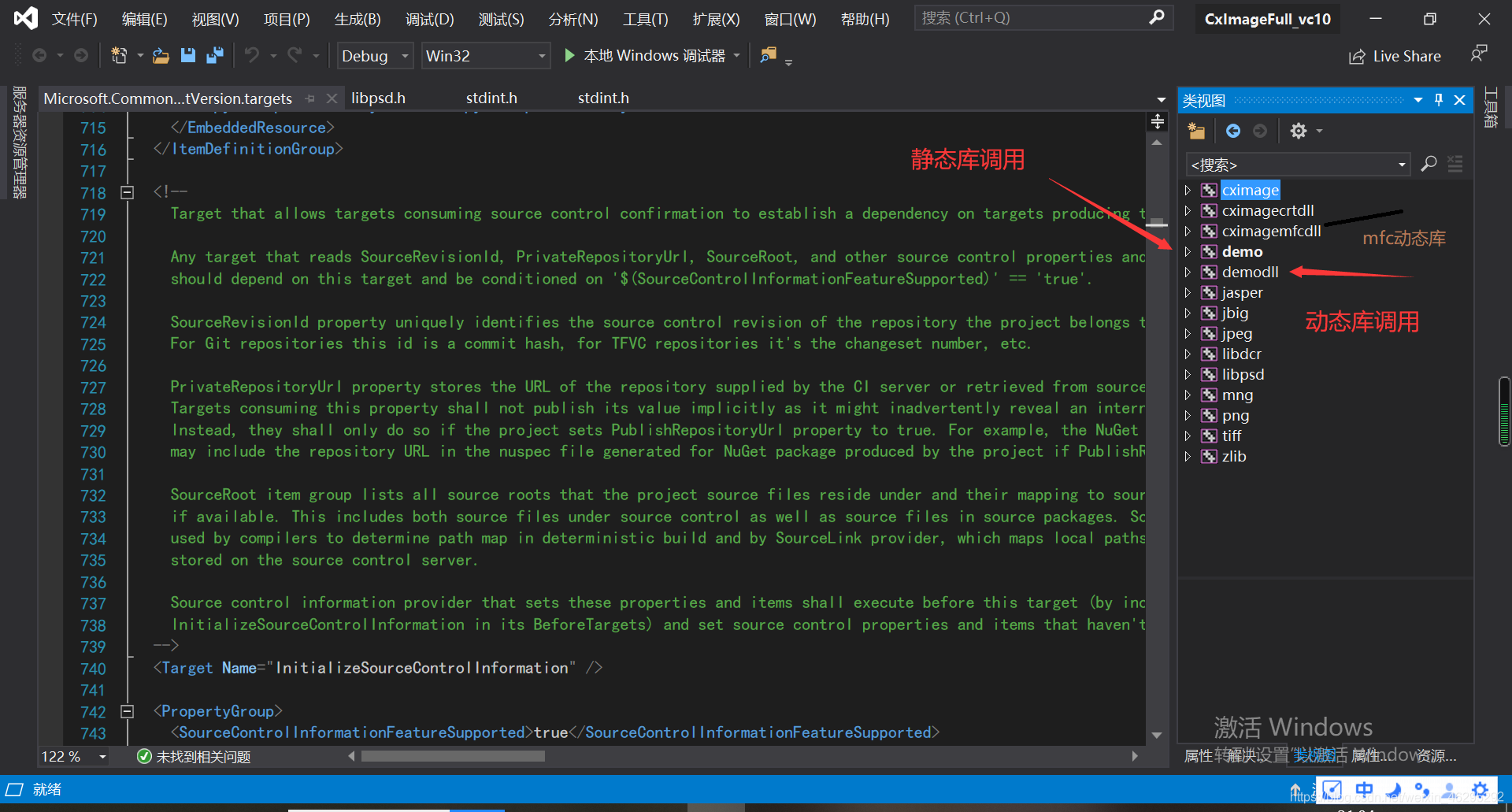
Task: Switch to the libpsd.h tab
Action: coord(378,98)
